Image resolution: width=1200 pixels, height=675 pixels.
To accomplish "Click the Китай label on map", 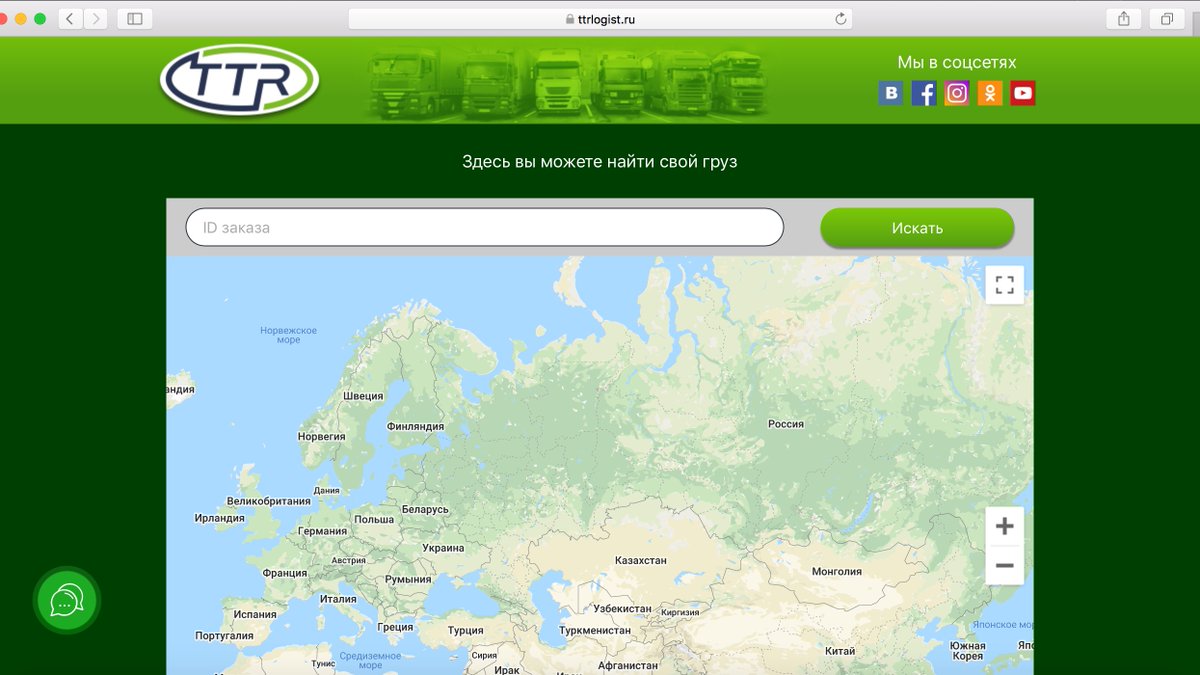I will coord(840,651).
